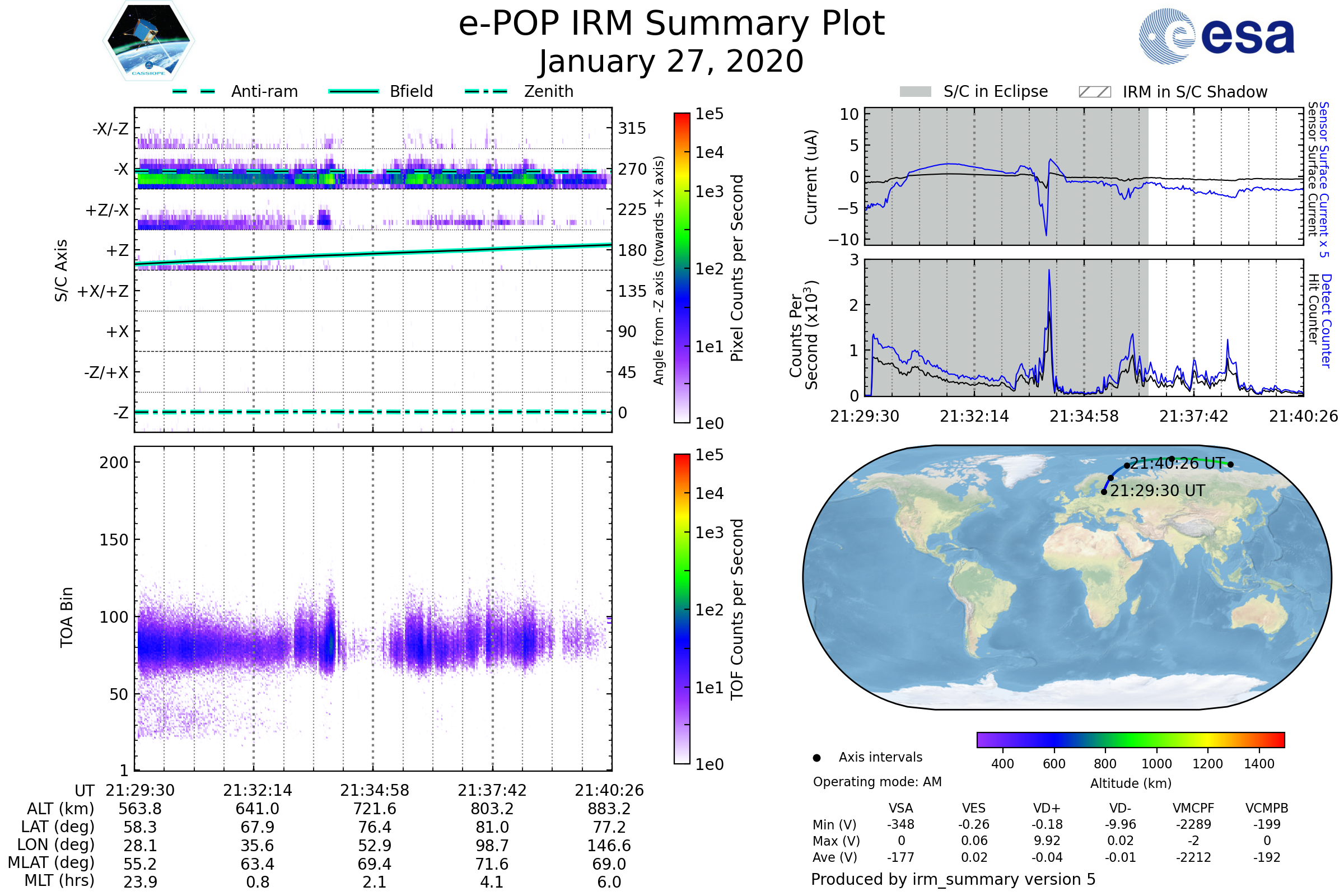The image size is (1344, 896).
Task: Click the Altitude (km) rainbow colorbar
Action: click(x=1130, y=739)
